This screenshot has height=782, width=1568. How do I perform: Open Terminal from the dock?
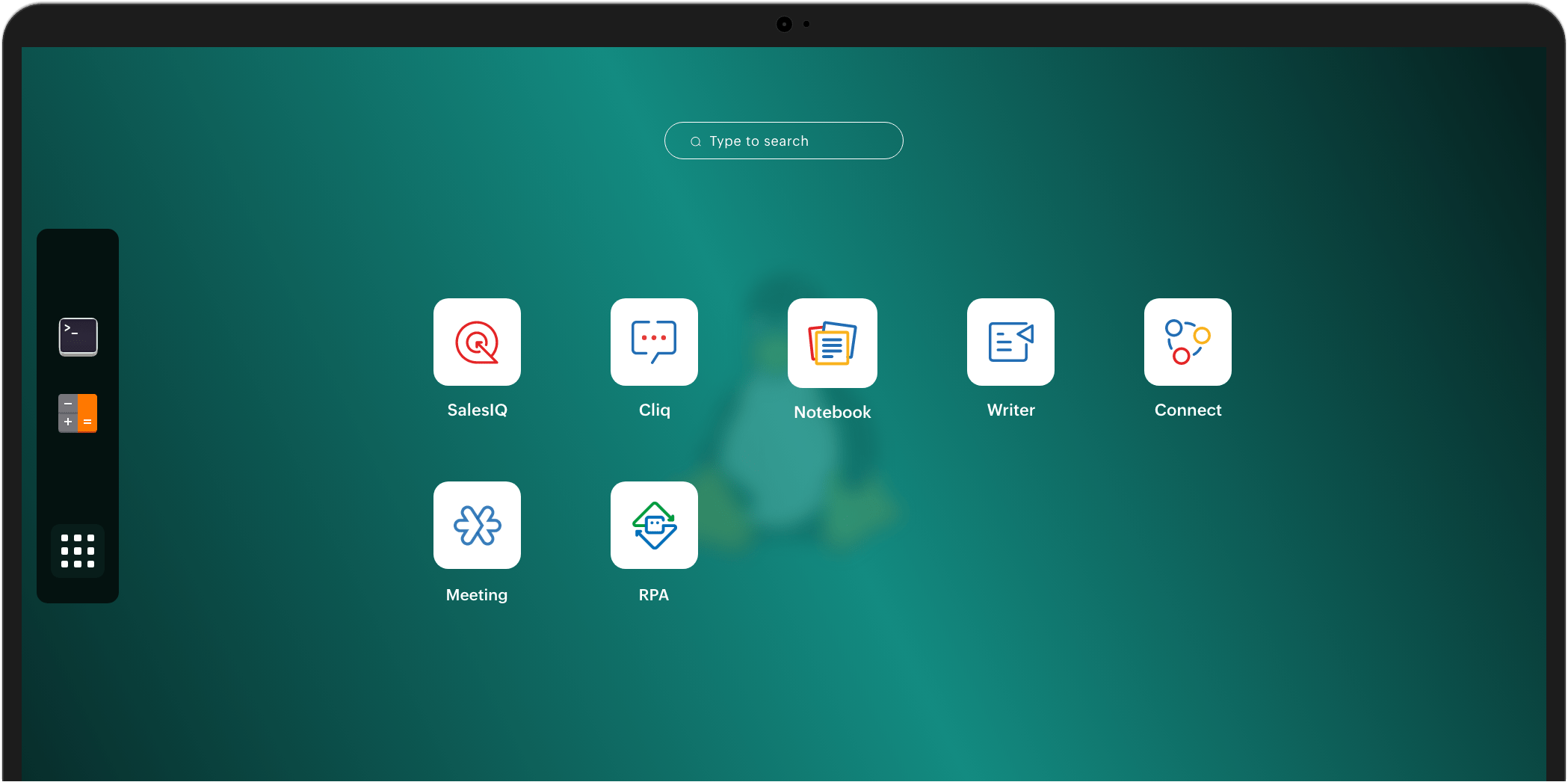coord(78,336)
